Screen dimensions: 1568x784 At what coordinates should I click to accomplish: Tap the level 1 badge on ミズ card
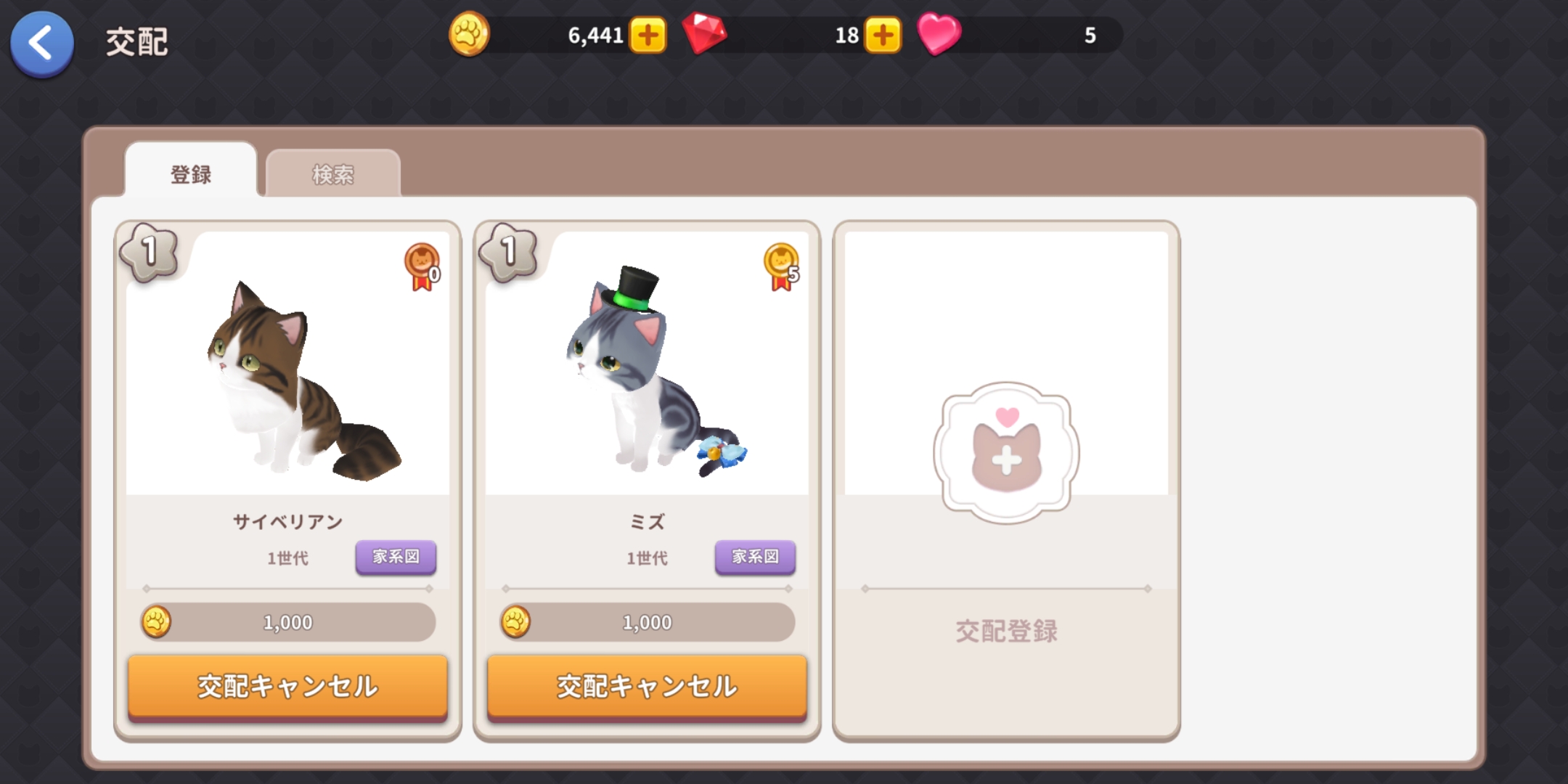(509, 253)
